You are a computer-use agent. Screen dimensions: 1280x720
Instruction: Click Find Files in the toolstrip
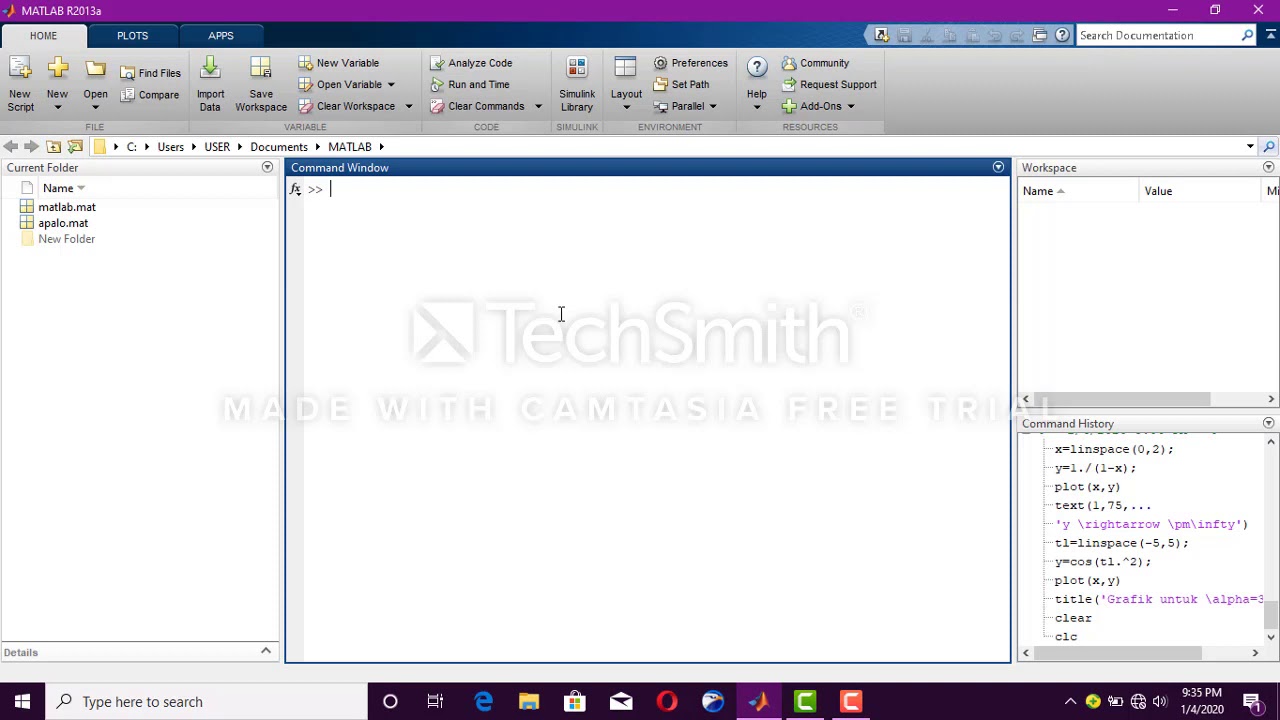click(x=151, y=73)
